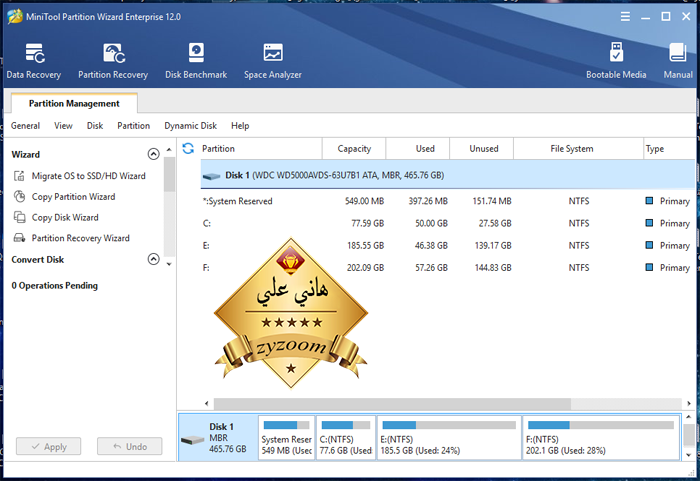Select the Partition Management tab
Screen dimensions: 700x481
(x=74, y=104)
